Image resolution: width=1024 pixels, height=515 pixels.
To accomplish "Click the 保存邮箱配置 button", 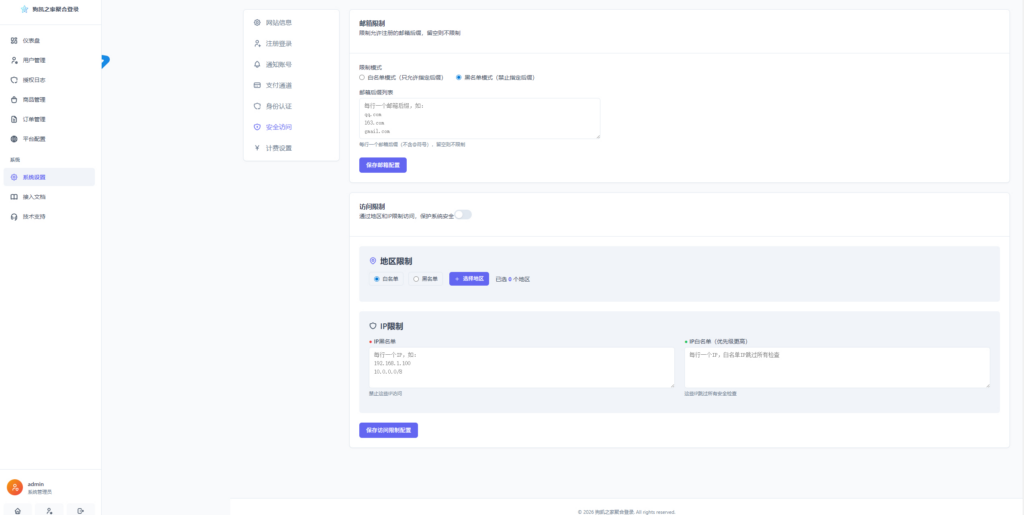I will point(383,164).
